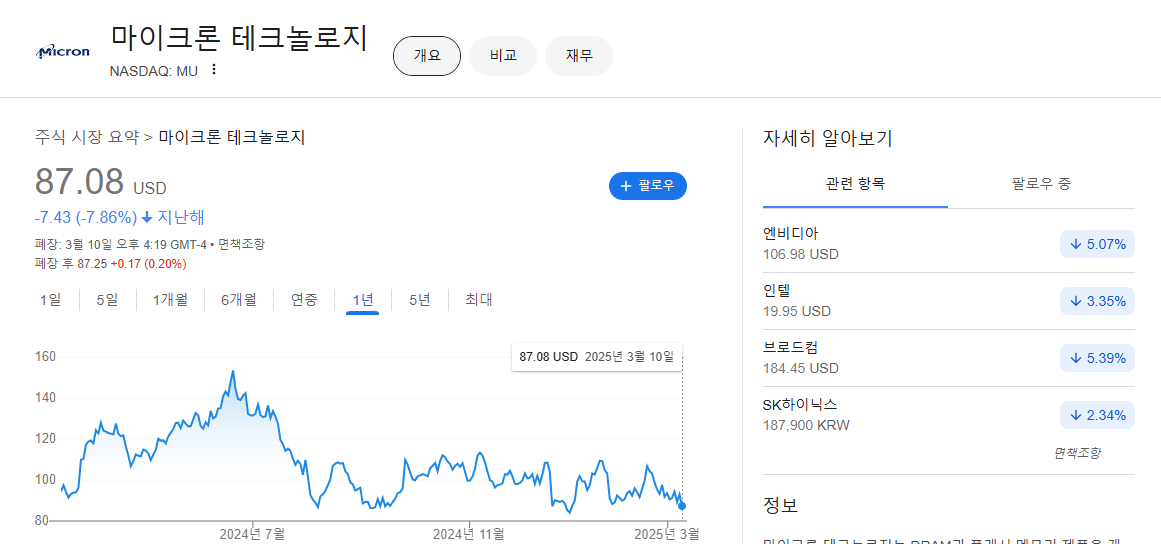Click the 3.35% change badge for 인텔
The width and height of the screenshot is (1161, 544).
[1097, 301]
